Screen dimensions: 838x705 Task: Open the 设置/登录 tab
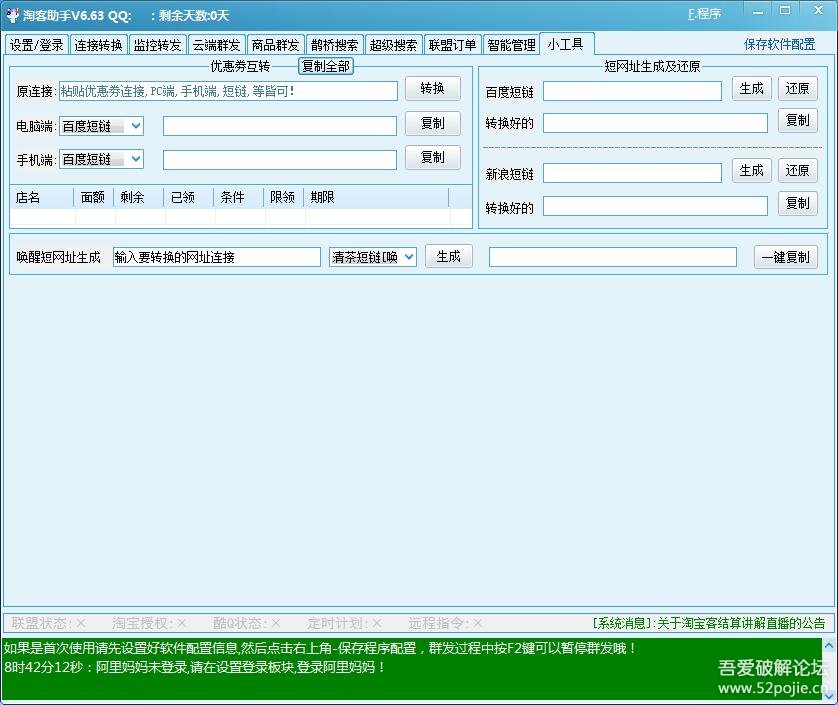point(36,45)
